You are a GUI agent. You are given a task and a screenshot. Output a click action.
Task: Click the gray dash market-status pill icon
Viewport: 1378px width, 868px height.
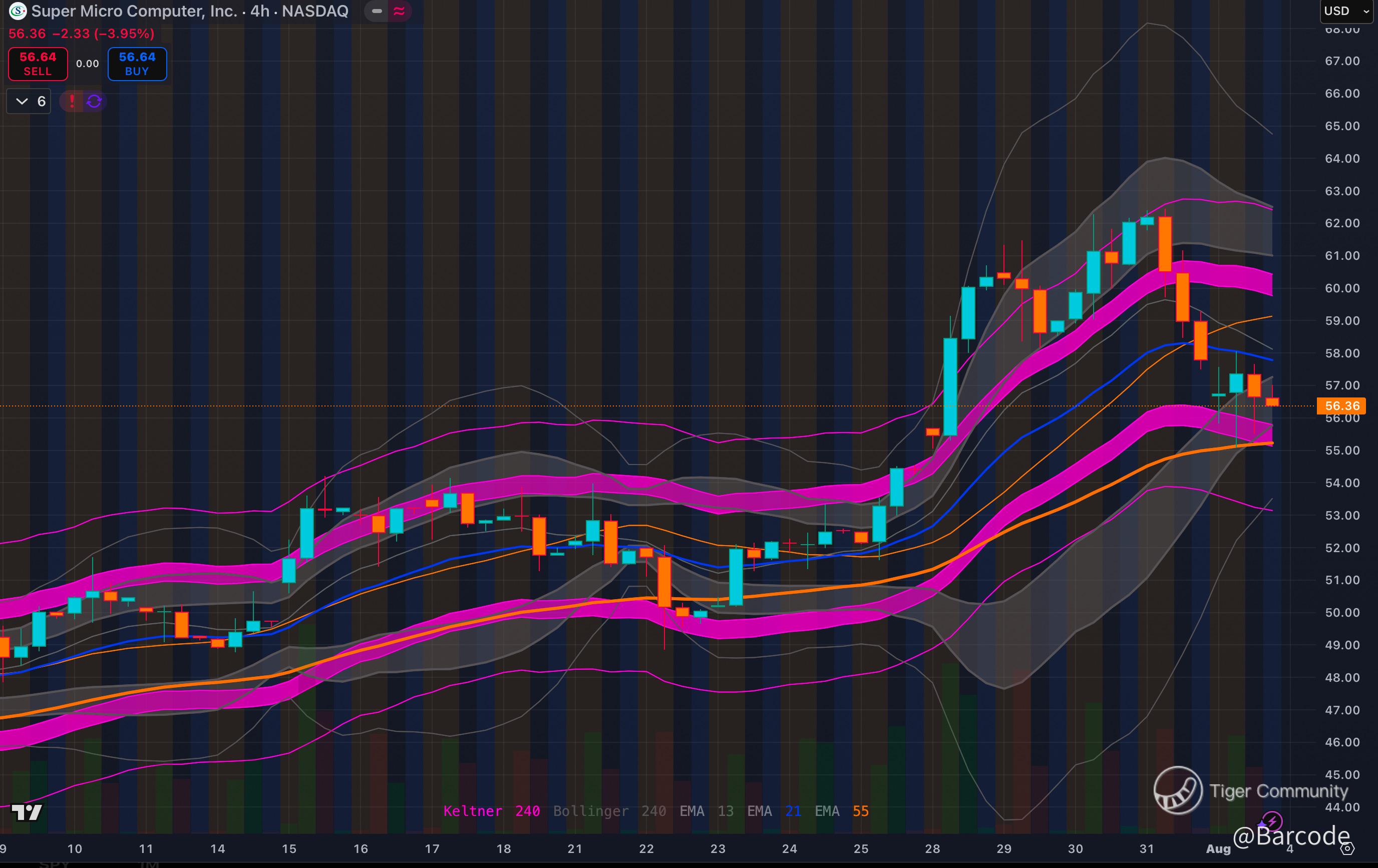377,11
